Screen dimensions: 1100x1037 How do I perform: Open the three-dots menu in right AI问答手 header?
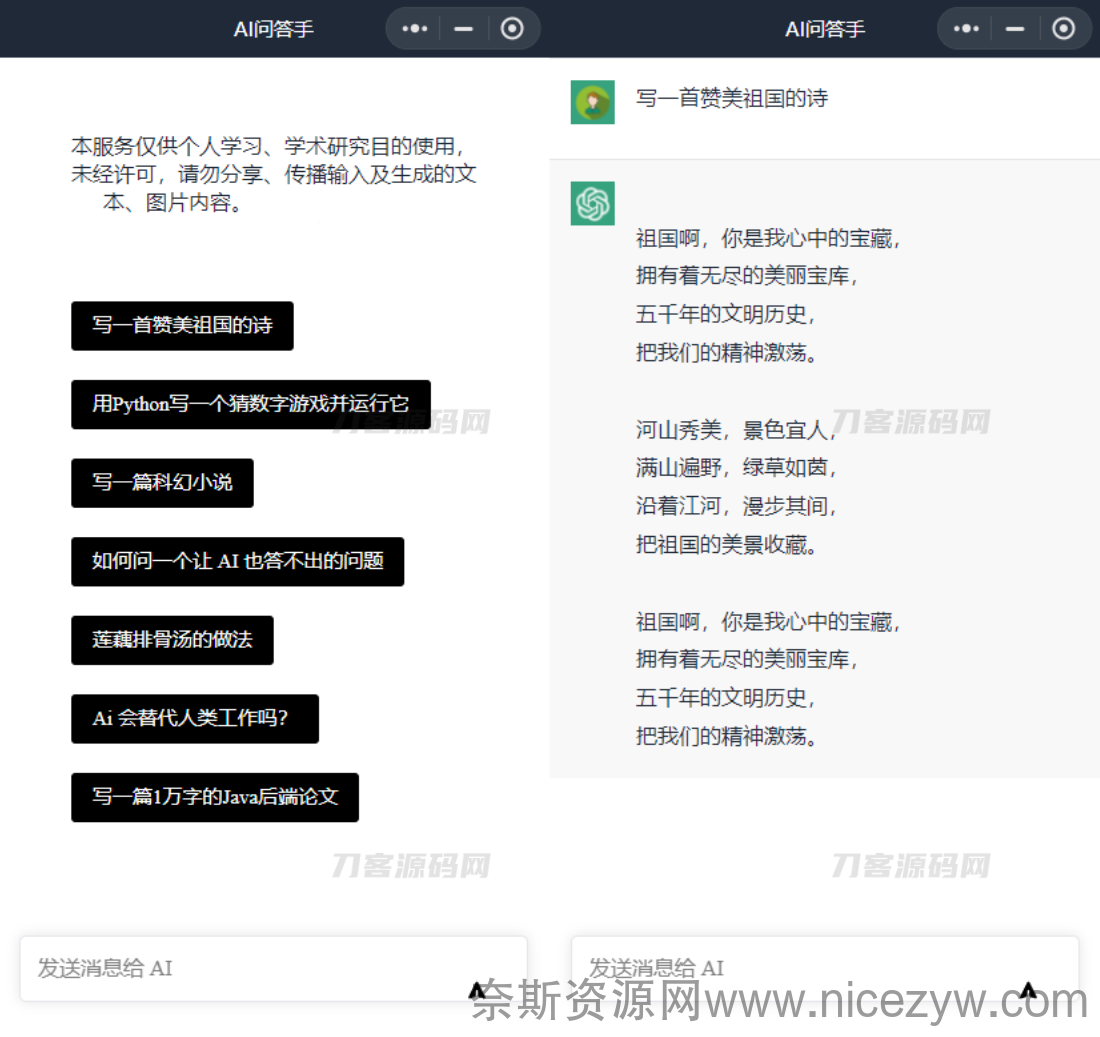[x=966, y=29]
